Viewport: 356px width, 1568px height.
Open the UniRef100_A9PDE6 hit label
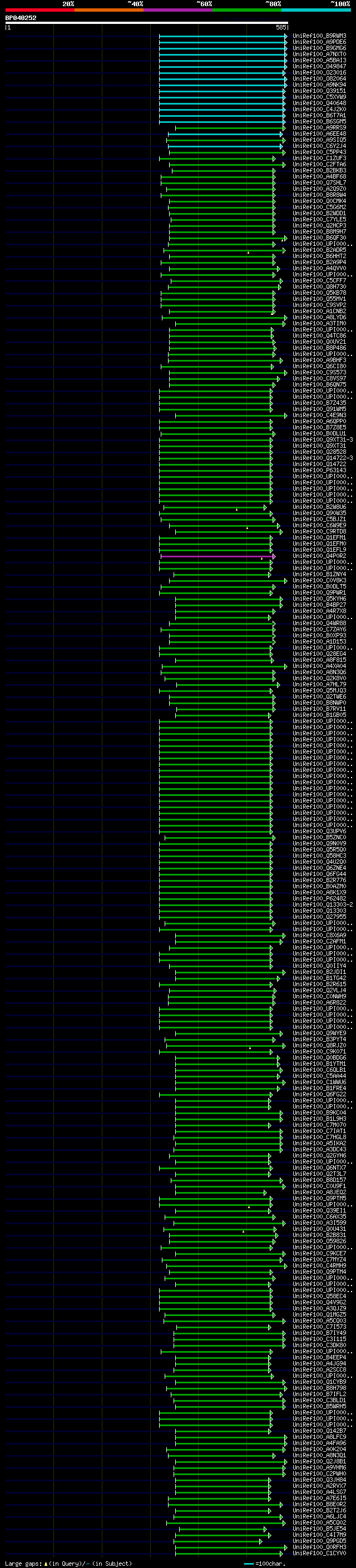pos(319,42)
